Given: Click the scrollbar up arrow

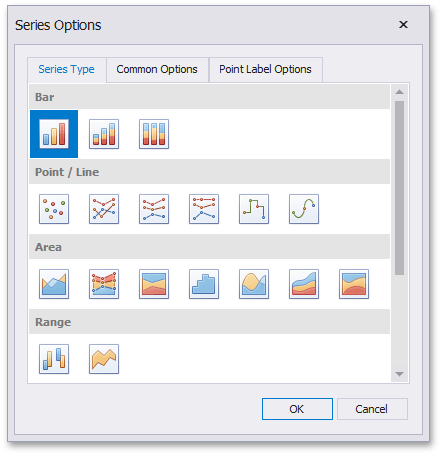Looking at the screenshot, I should (x=399, y=92).
